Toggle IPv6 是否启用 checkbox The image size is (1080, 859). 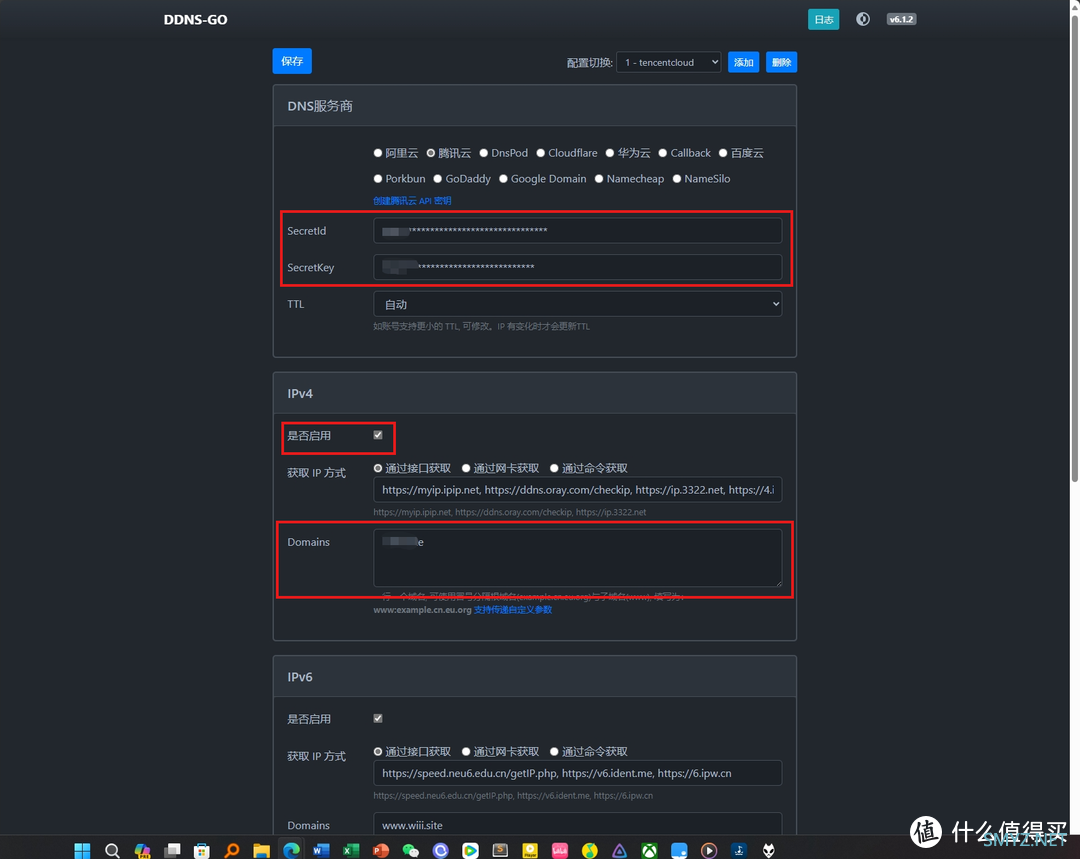point(378,718)
